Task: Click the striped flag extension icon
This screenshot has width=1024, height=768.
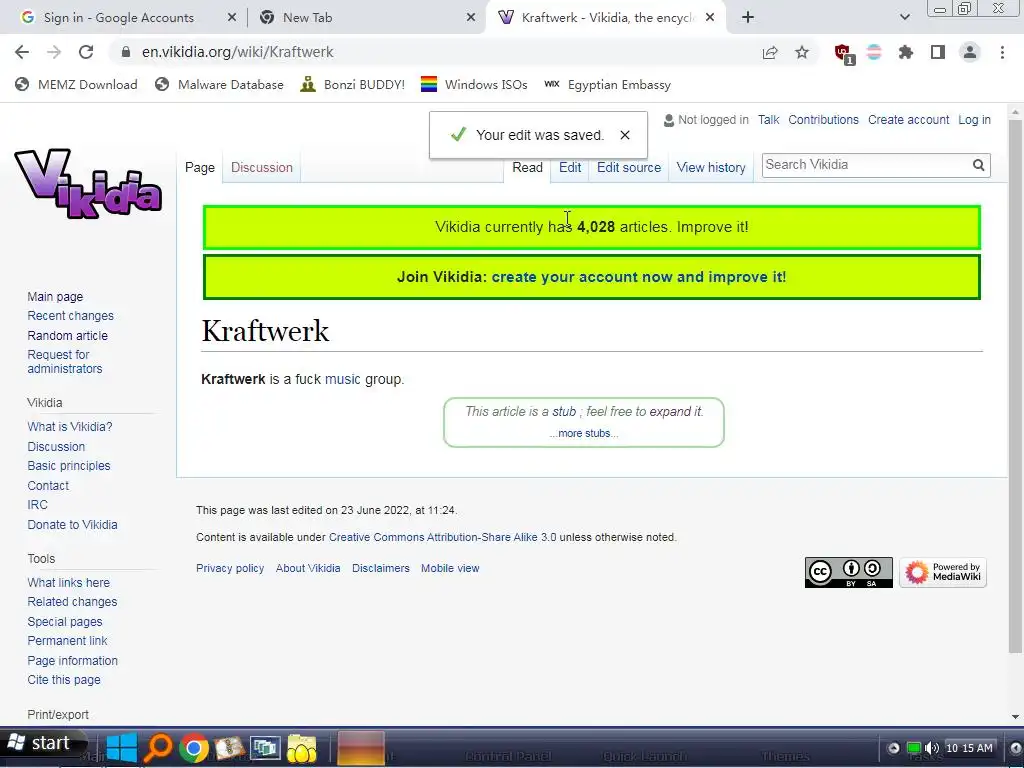Action: tap(874, 52)
